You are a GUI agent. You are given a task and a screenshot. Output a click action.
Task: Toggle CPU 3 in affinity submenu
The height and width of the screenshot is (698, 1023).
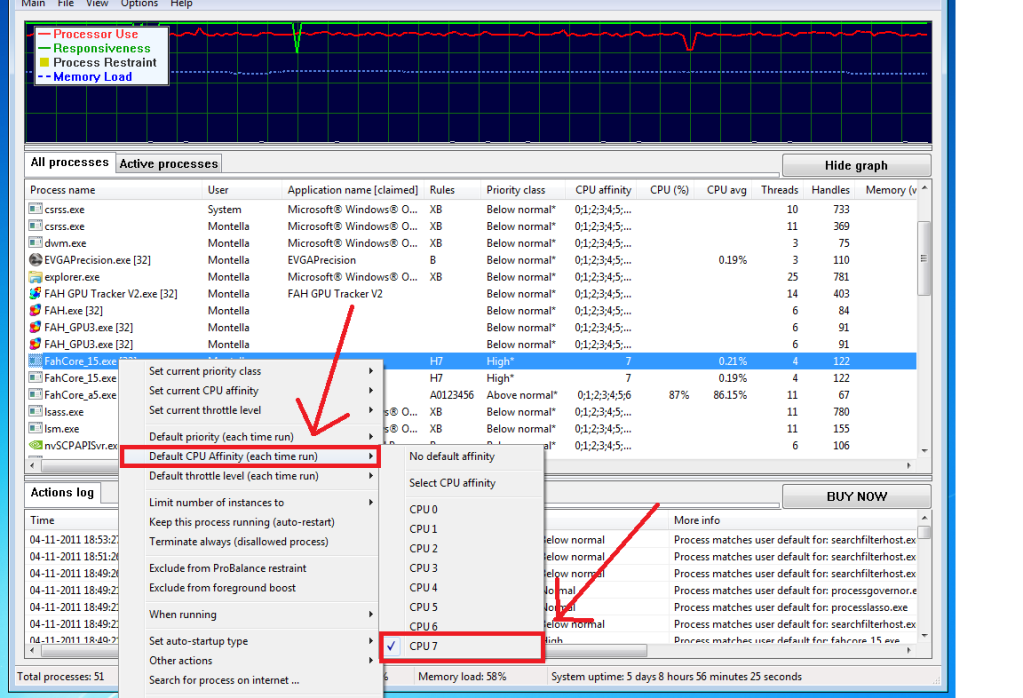[x=423, y=568]
